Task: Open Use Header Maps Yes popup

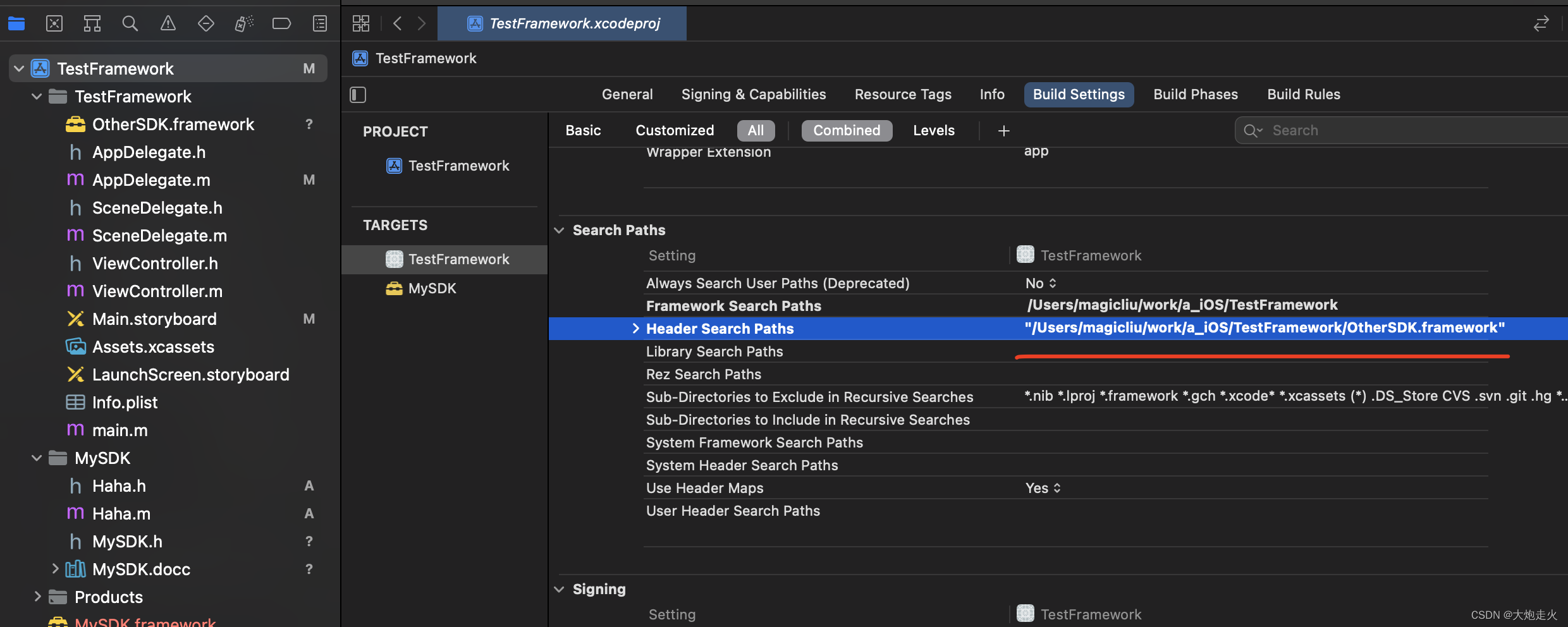Action: (1043, 489)
